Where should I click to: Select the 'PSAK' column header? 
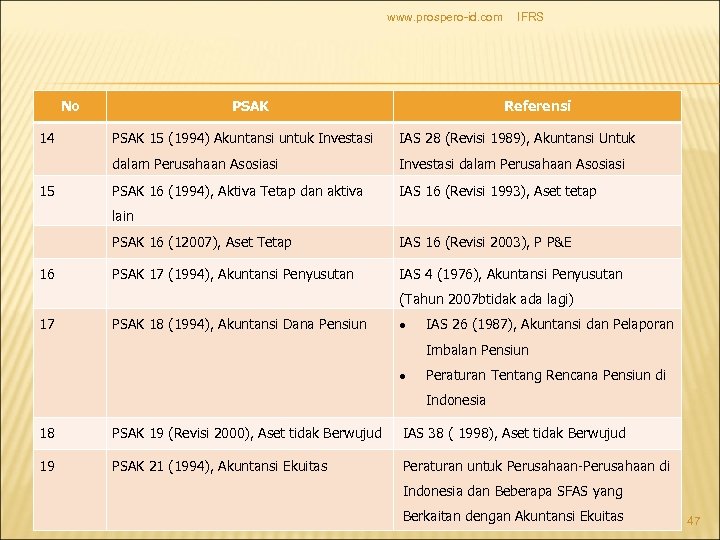[250, 106]
